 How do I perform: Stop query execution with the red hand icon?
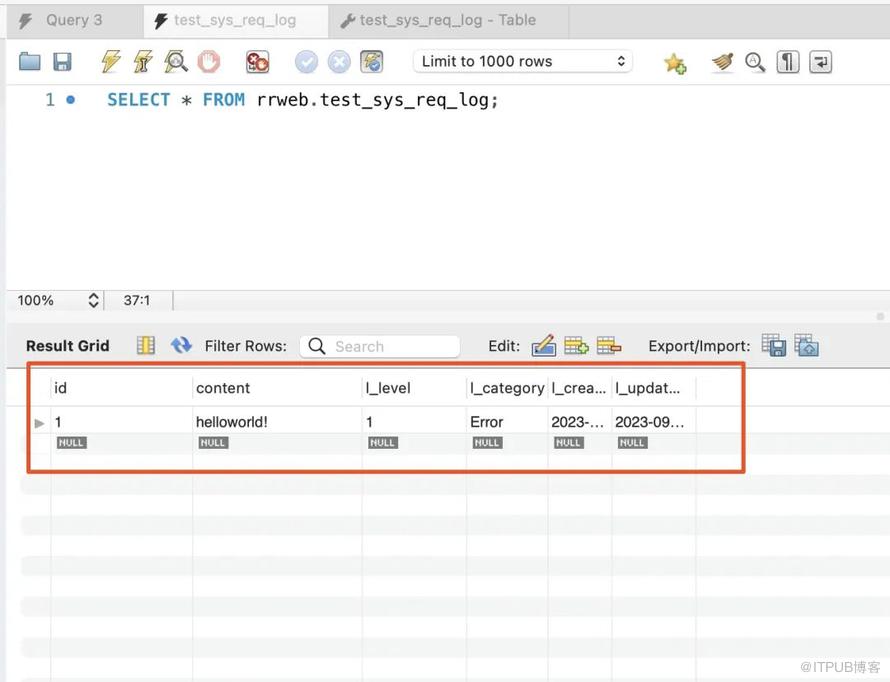(208, 62)
